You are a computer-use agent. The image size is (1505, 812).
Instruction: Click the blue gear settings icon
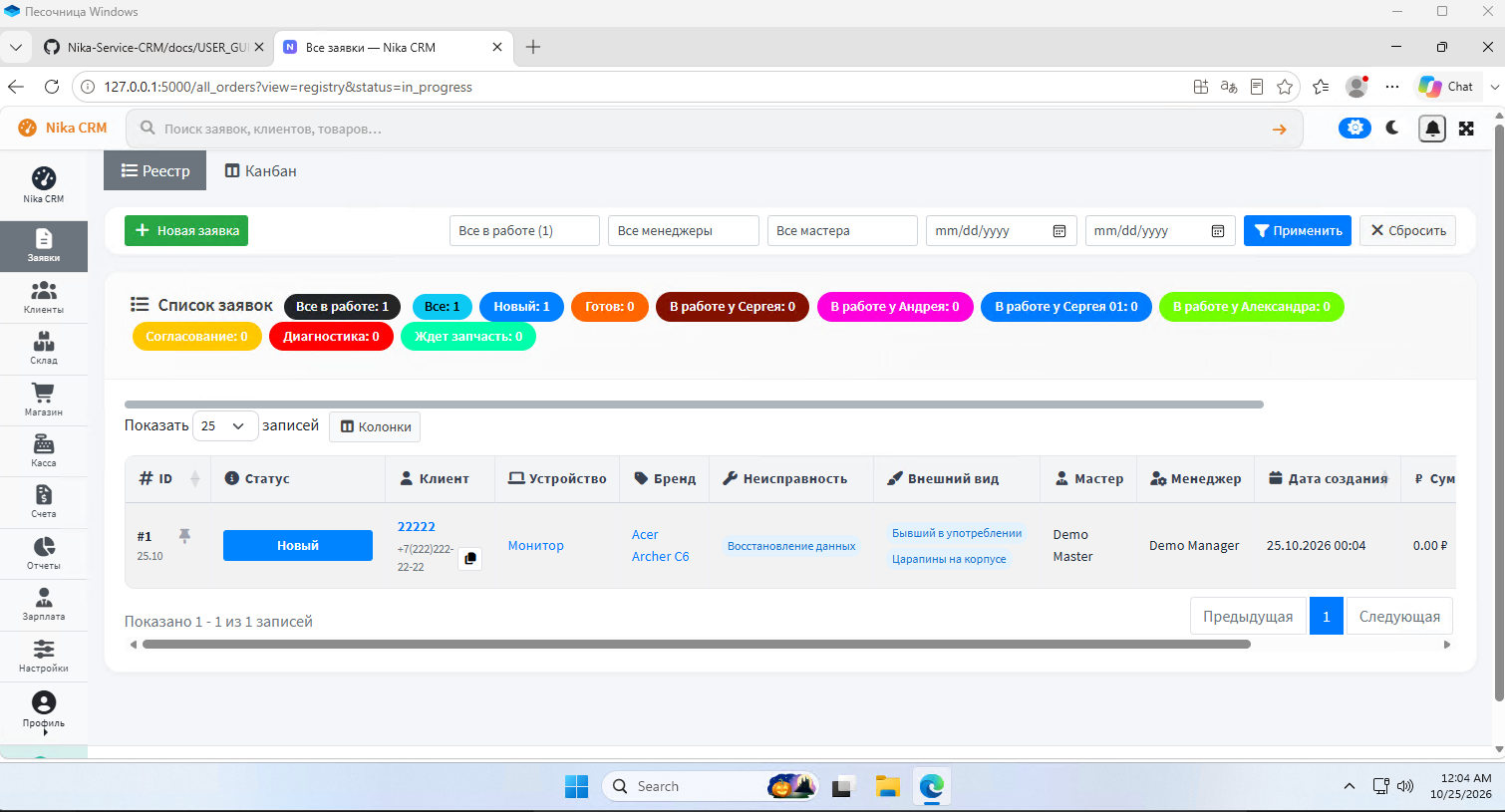click(x=1354, y=128)
